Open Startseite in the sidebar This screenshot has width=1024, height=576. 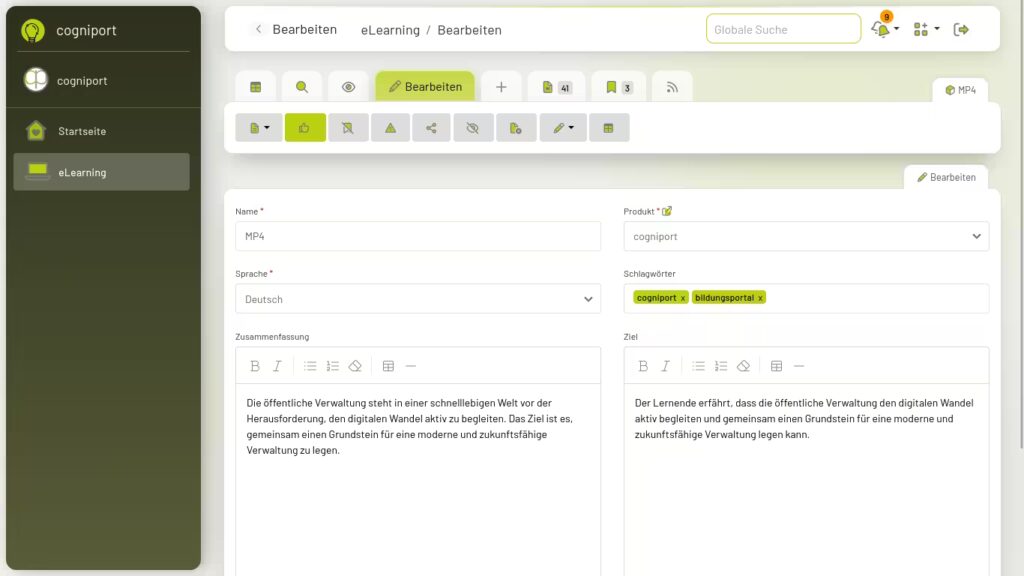[102, 131]
